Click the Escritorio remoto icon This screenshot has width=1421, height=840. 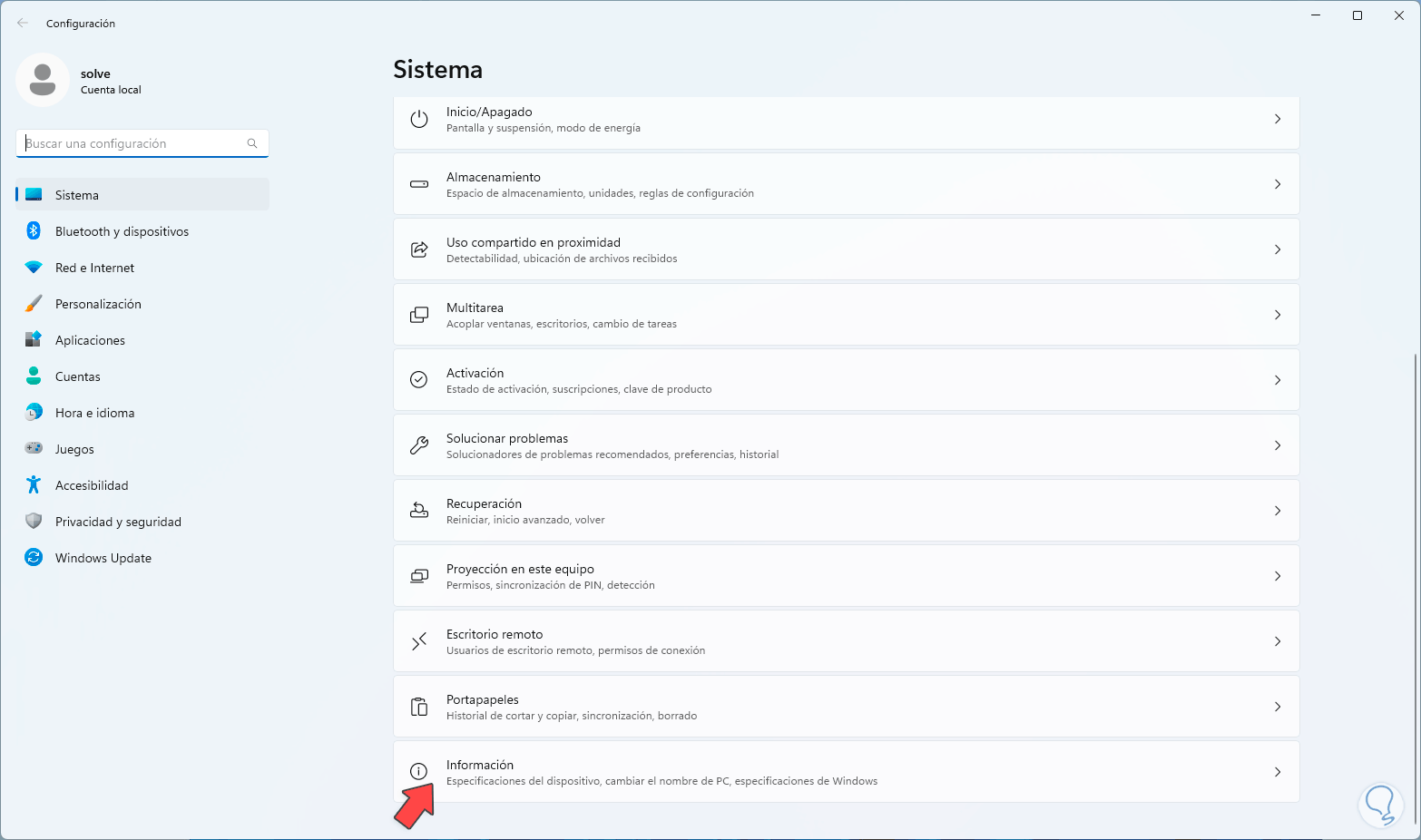(x=419, y=641)
